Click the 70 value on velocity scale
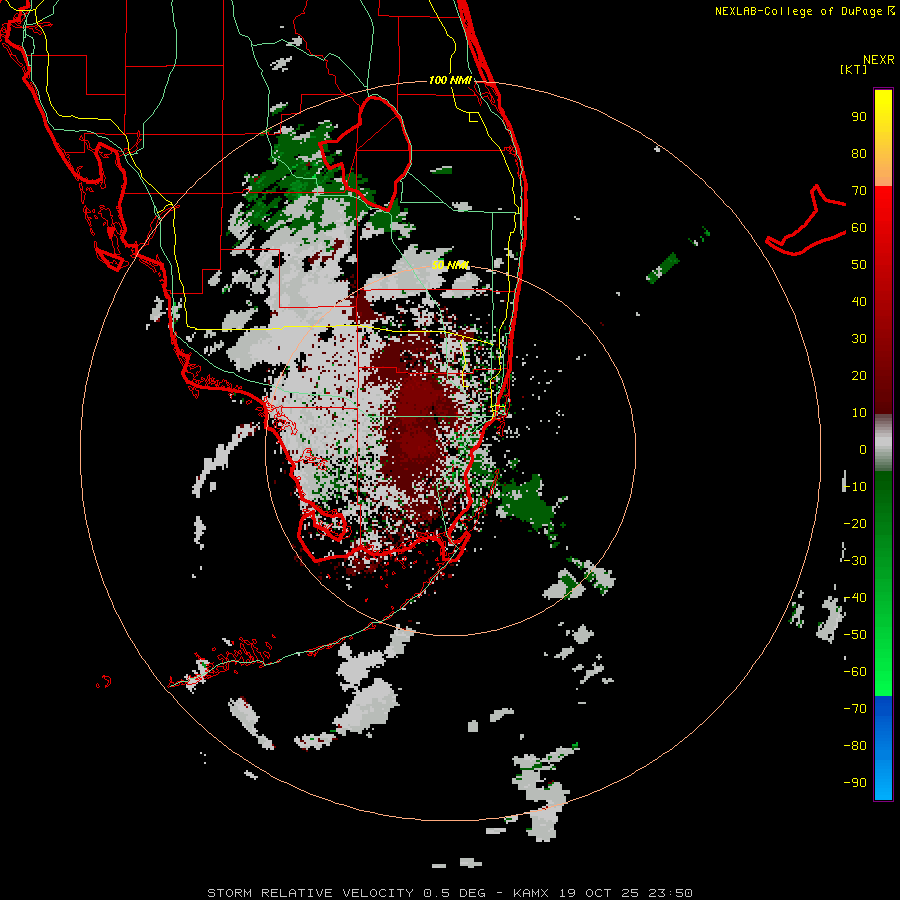 [x=859, y=191]
